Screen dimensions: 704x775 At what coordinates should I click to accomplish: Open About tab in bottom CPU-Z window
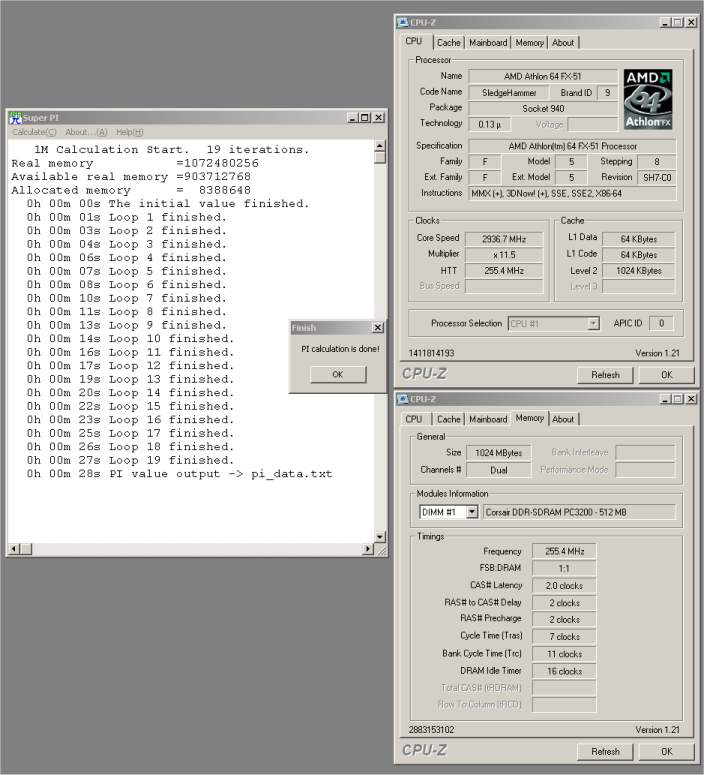pyautogui.click(x=563, y=419)
